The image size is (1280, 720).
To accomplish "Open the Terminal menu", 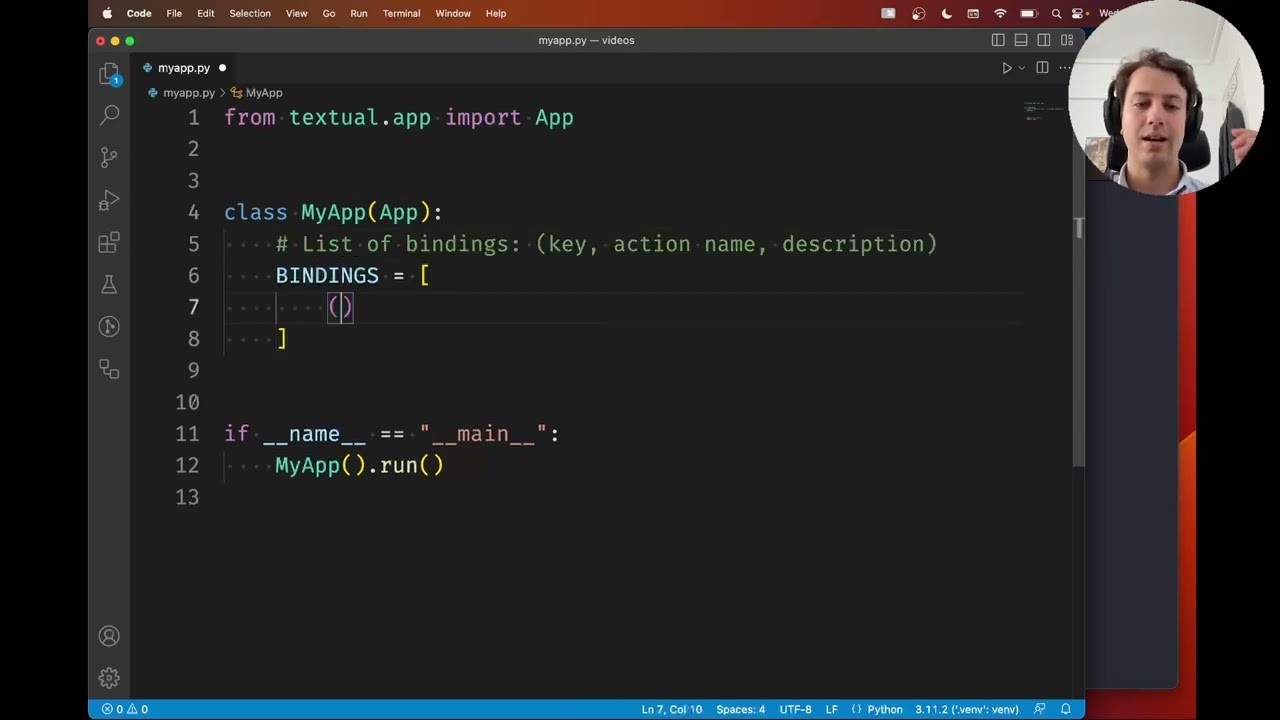I will 401,13.
